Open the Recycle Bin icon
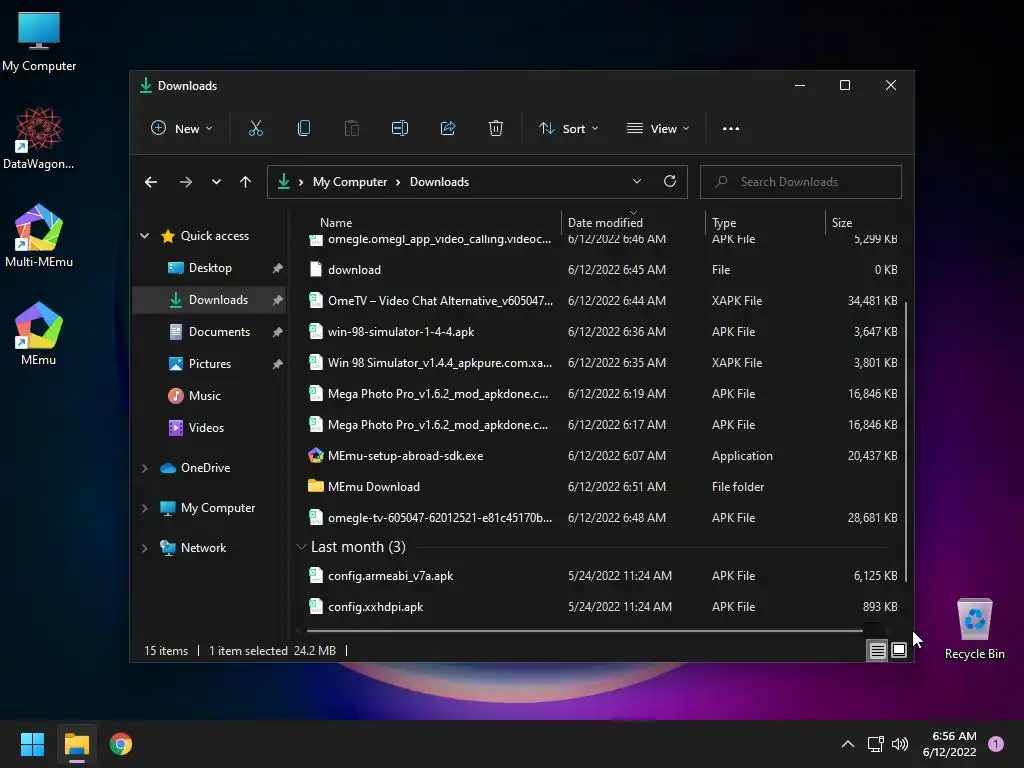1024x768 pixels. (x=974, y=630)
